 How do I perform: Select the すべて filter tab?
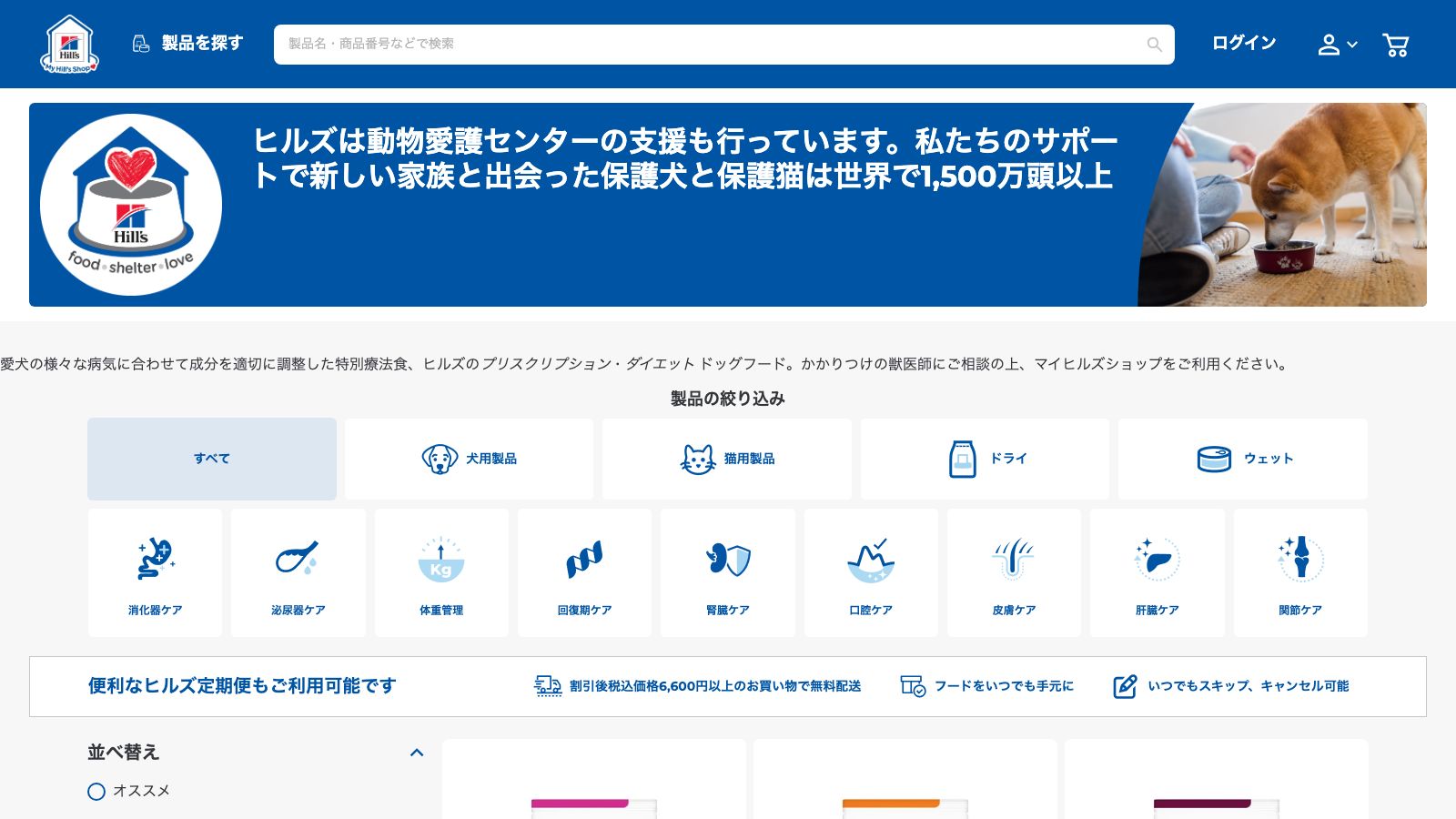pos(212,459)
